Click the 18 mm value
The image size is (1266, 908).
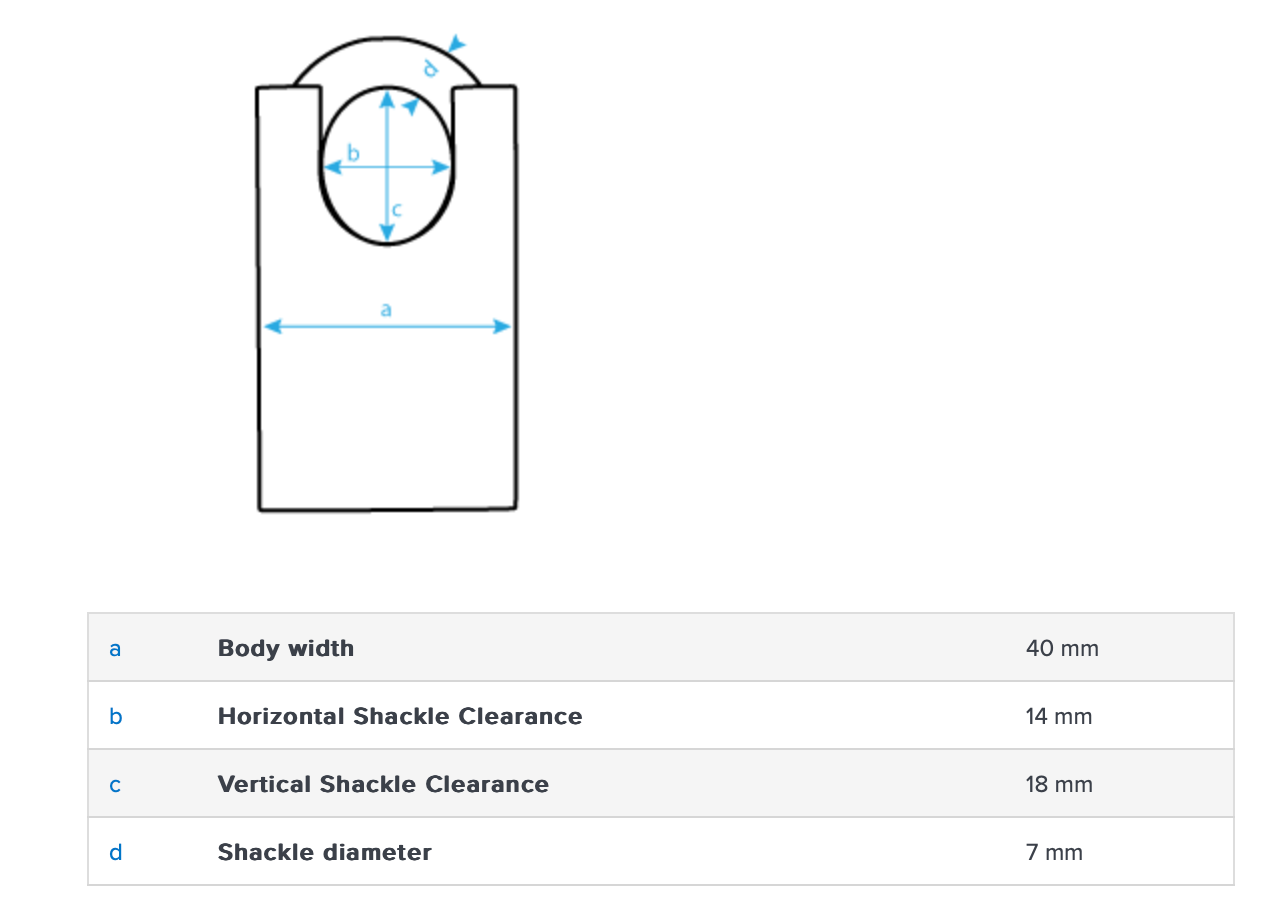click(1059, 784)
